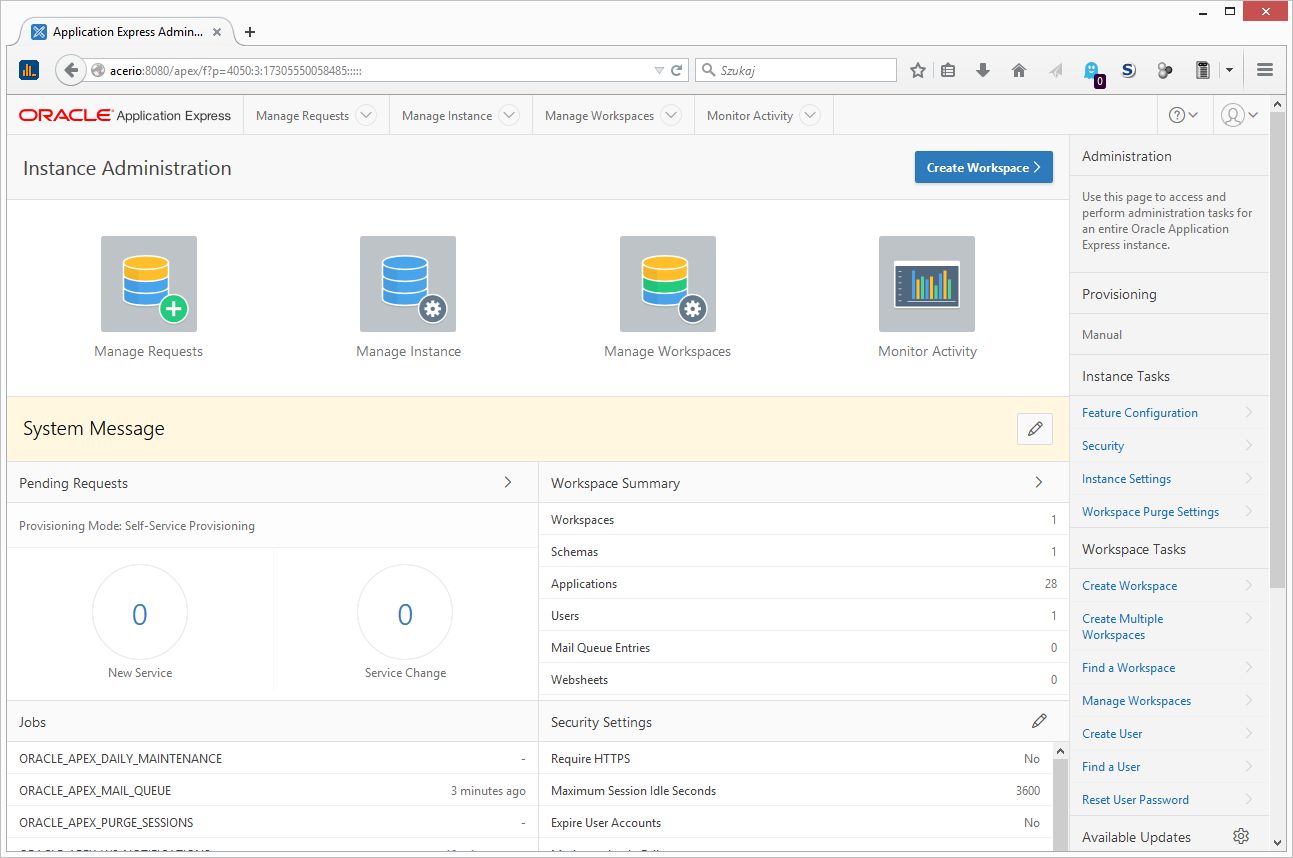The width and height of the screenshot is (1293, 858).
Task: Go back with the browser back arrow
Action: point(71,70)
